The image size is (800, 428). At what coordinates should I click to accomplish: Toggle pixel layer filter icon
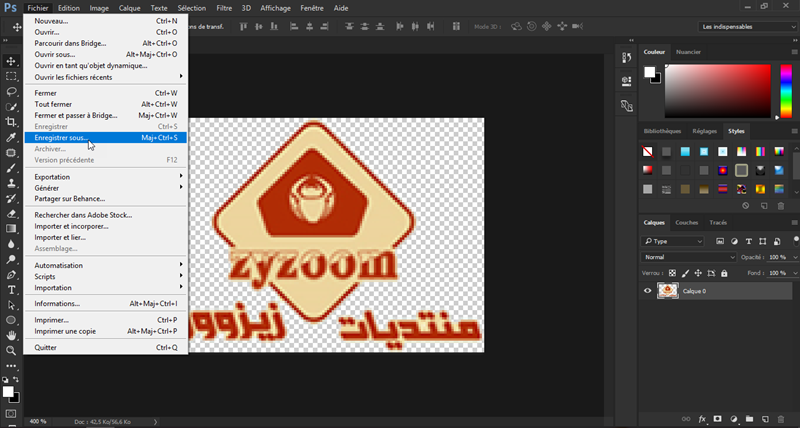[720, 241]
